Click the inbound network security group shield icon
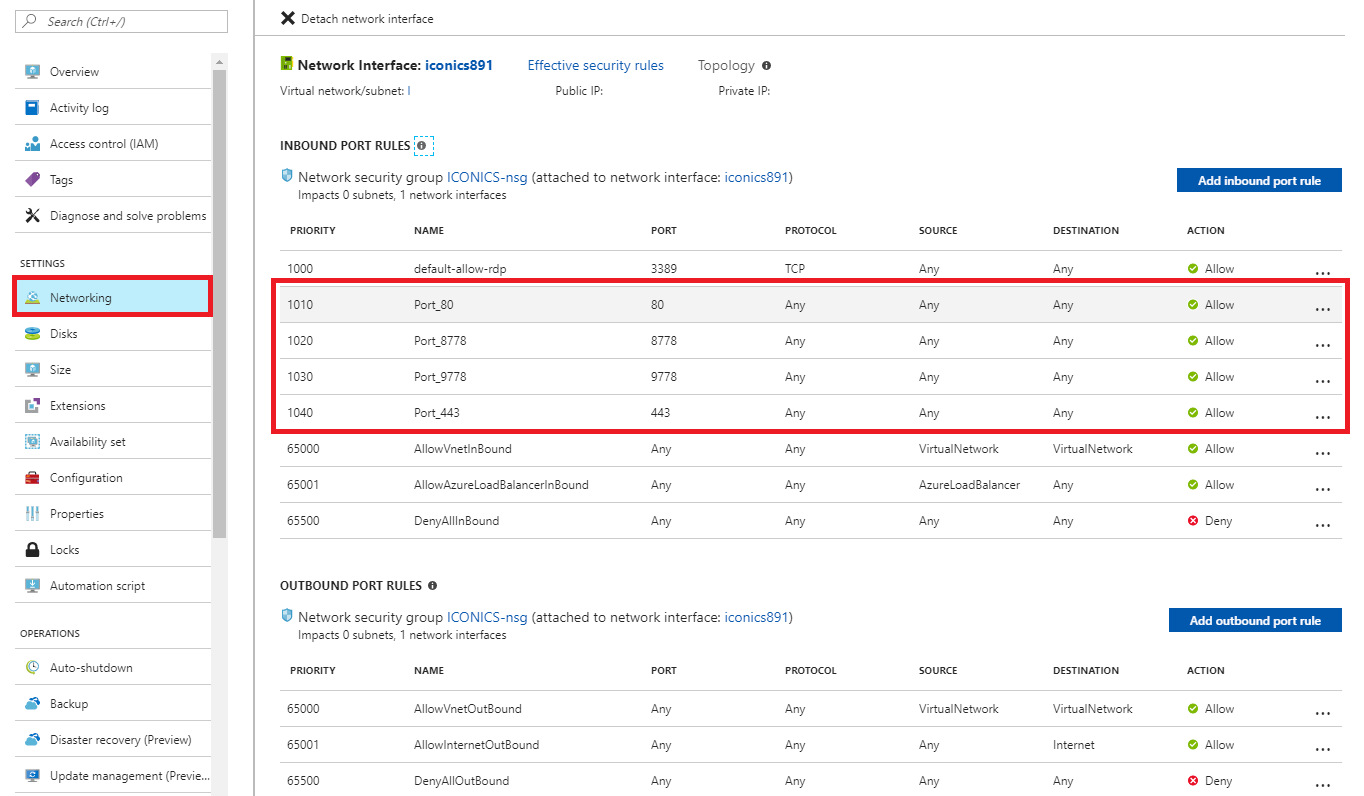This screenshot has width=1364, height=796. click(x=287, y=176)
